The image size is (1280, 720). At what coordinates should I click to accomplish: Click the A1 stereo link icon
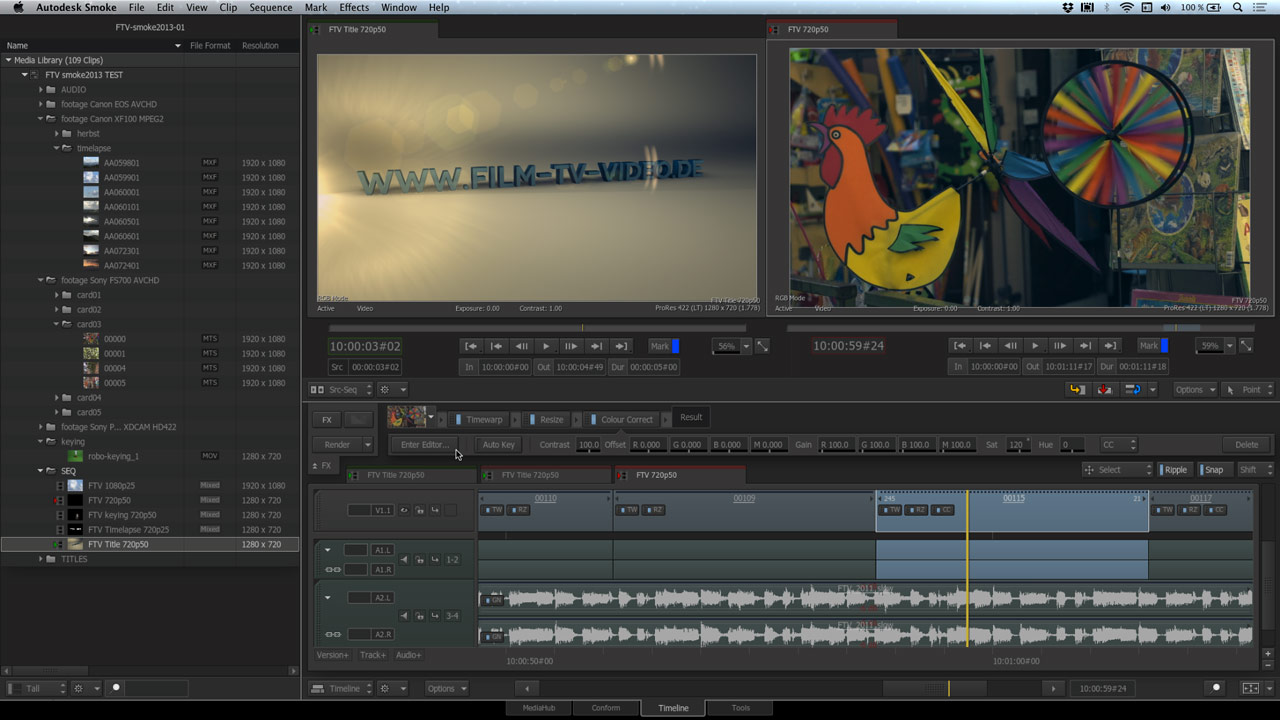(x=333, y=569)
